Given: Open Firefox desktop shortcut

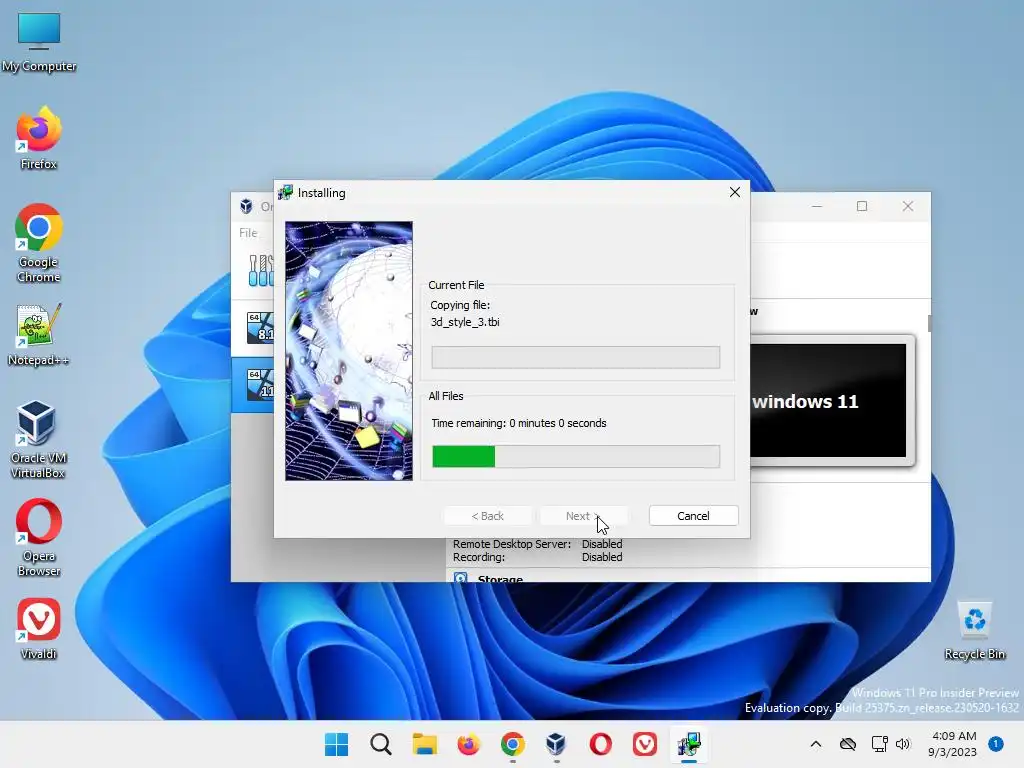Looking at the screenshot, I should click(x=39, y=138).
